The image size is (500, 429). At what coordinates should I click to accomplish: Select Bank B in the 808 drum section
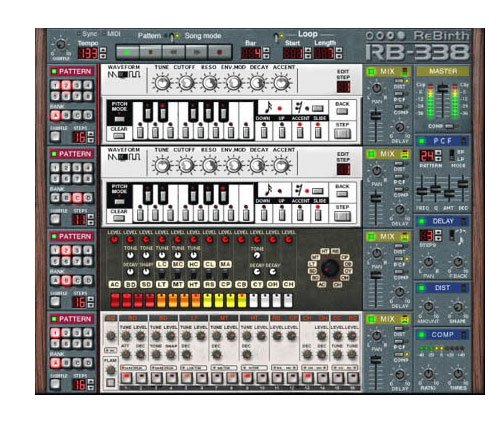coord(66,280)
